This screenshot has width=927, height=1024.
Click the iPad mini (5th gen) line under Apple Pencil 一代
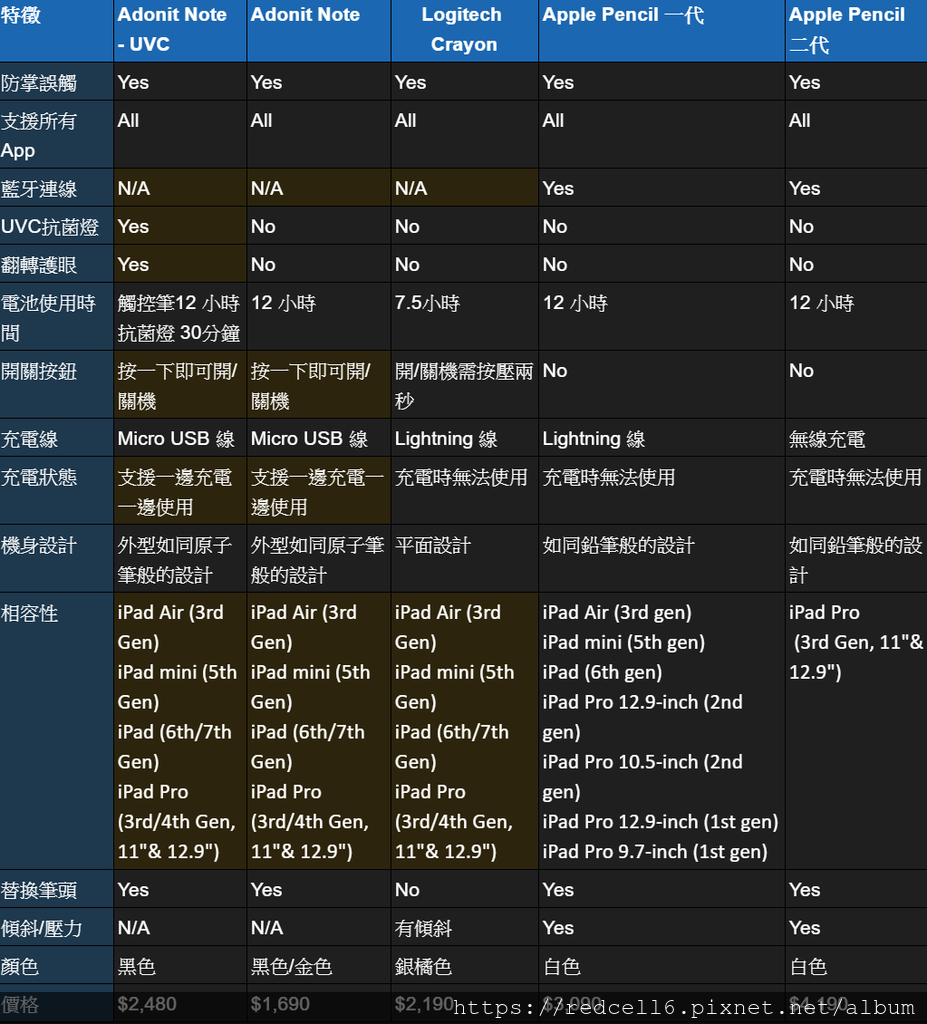click(x=623, y=643)
